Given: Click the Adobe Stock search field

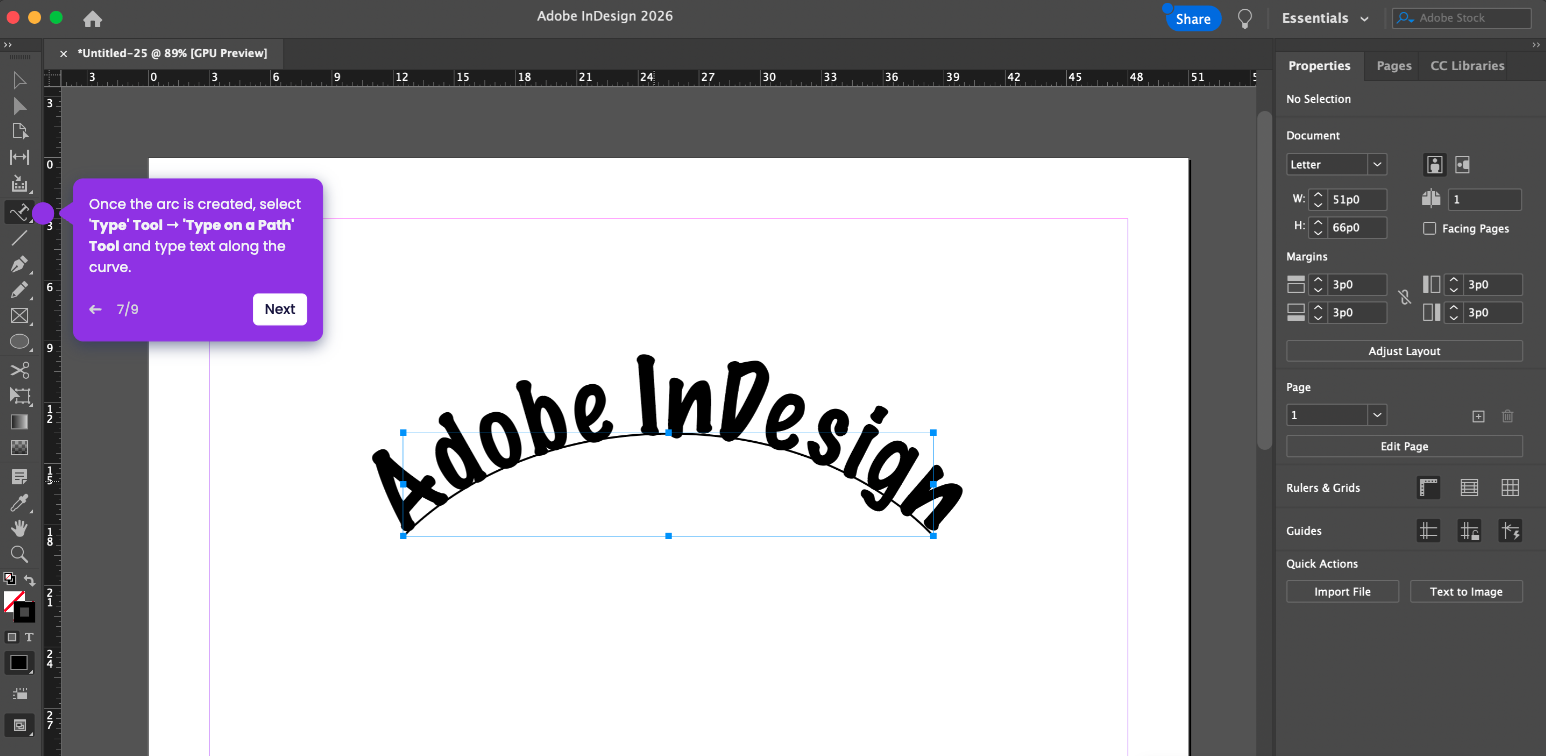Looking at the screenshot, I should [1461, 18].
